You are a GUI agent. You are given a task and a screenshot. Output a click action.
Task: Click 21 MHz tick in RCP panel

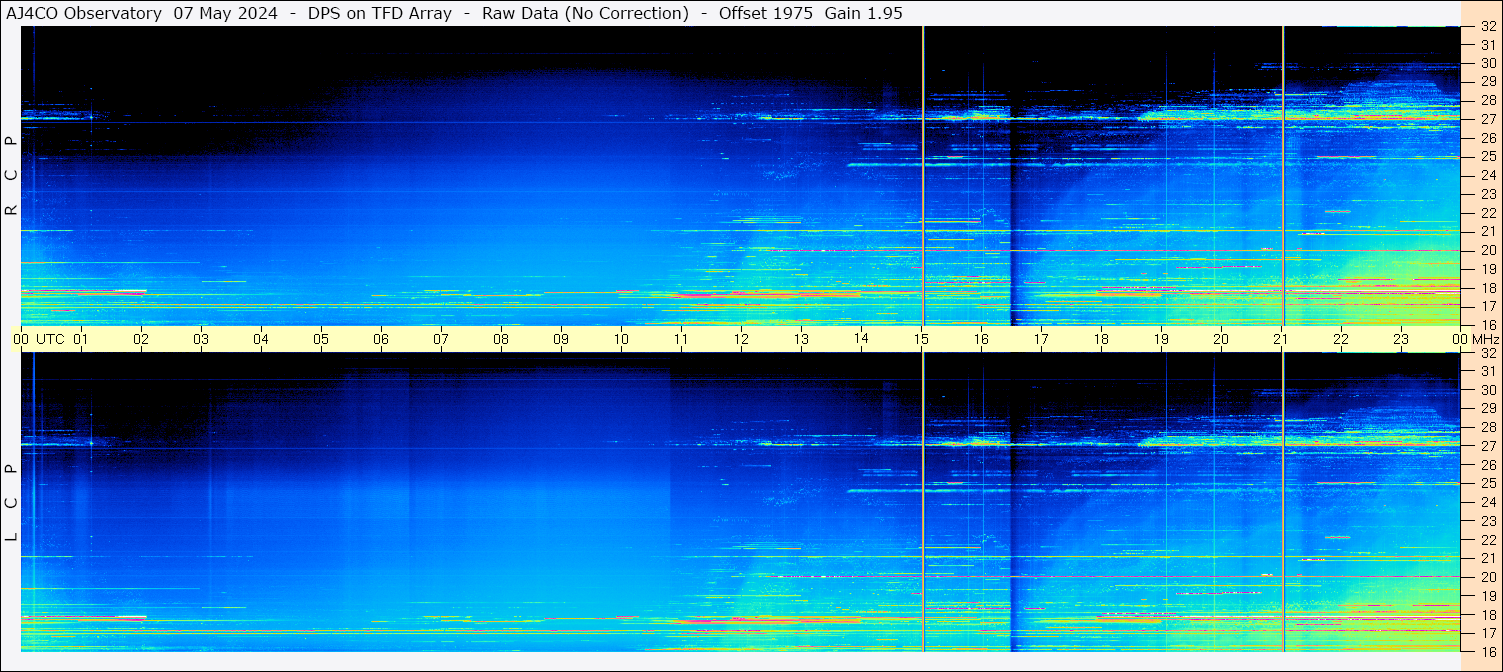point(1488,231)
